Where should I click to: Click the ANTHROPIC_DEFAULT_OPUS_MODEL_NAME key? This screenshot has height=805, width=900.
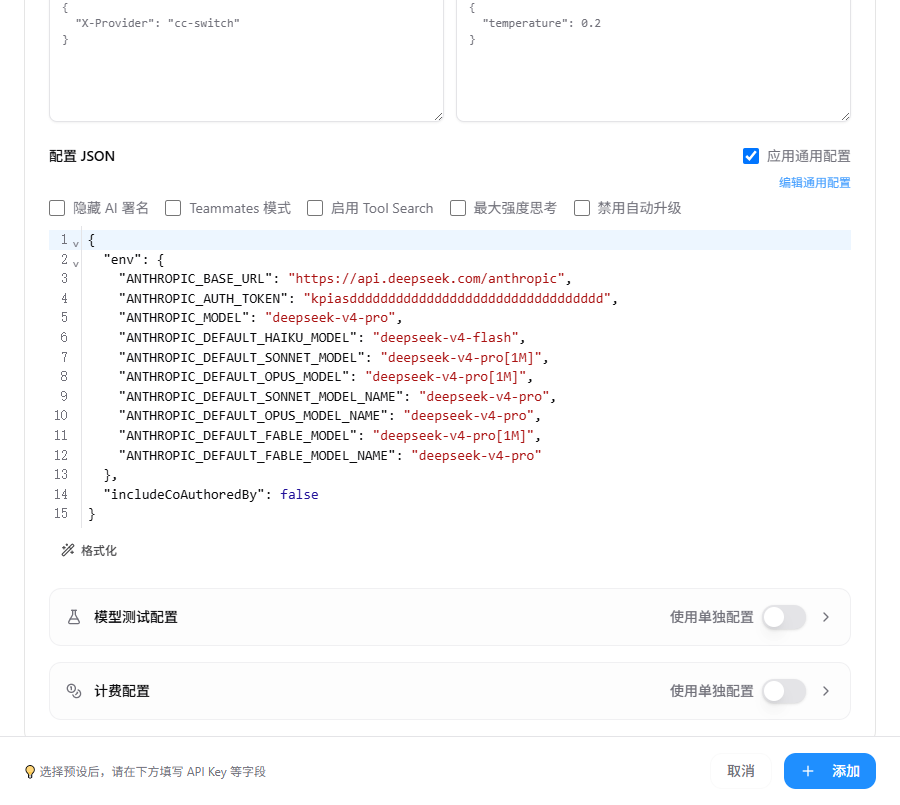click(253, 416)
